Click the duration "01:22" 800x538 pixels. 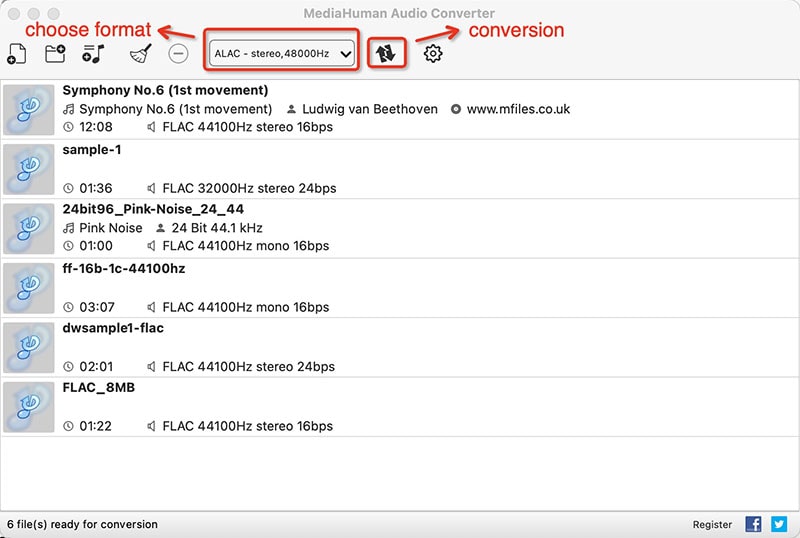click(x=95, y=426)
